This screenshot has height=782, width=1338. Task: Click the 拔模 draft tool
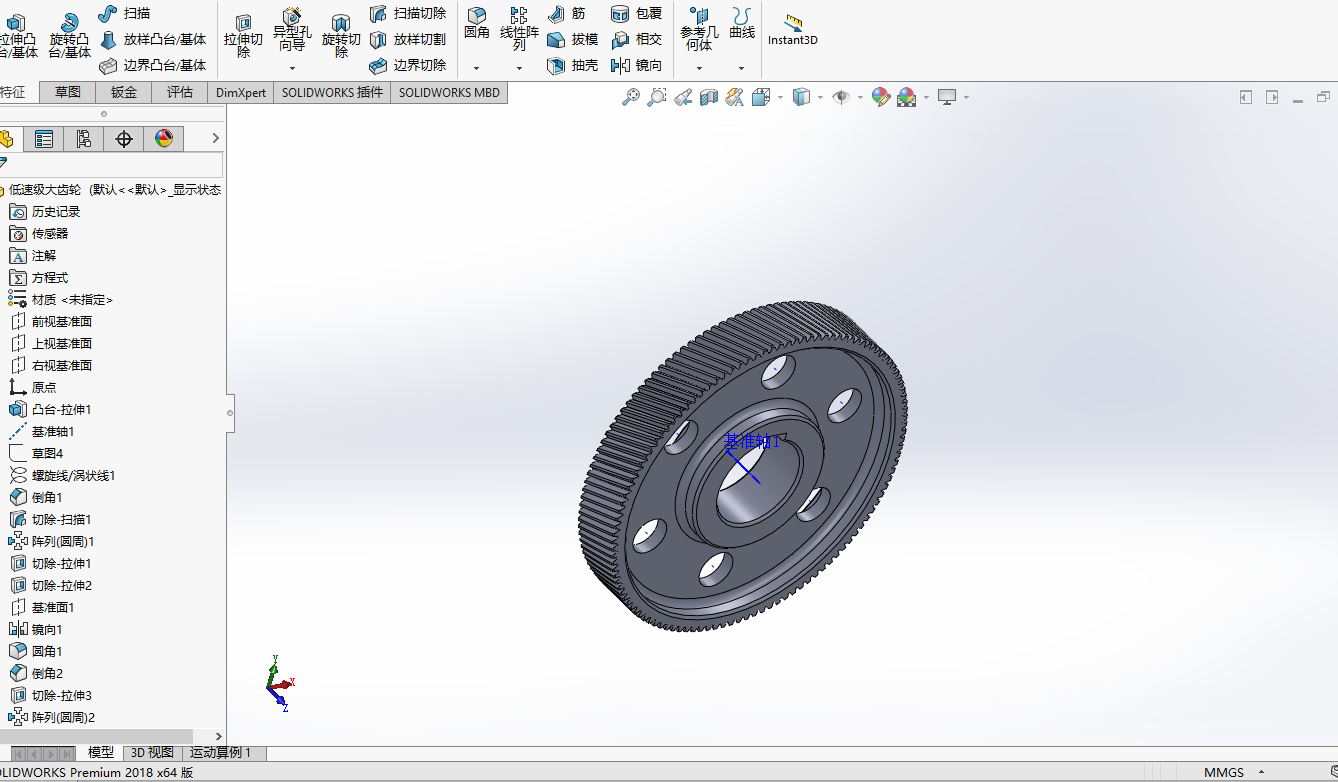tap(573, 40)
